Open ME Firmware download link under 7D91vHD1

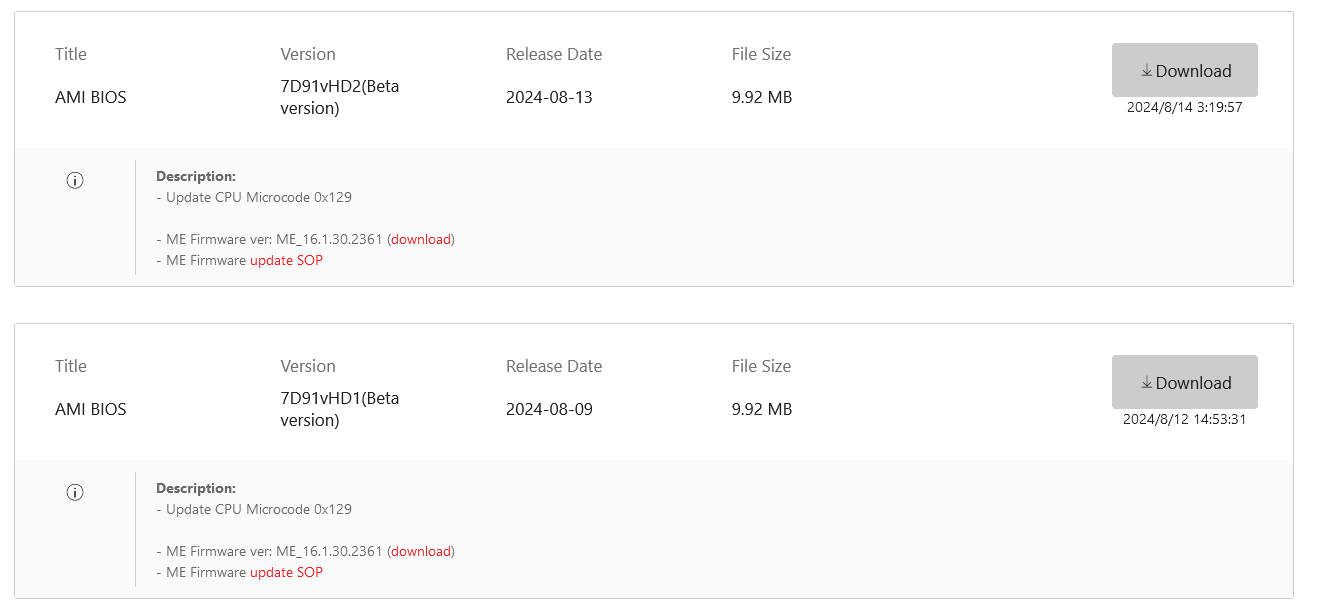(421, 551)
